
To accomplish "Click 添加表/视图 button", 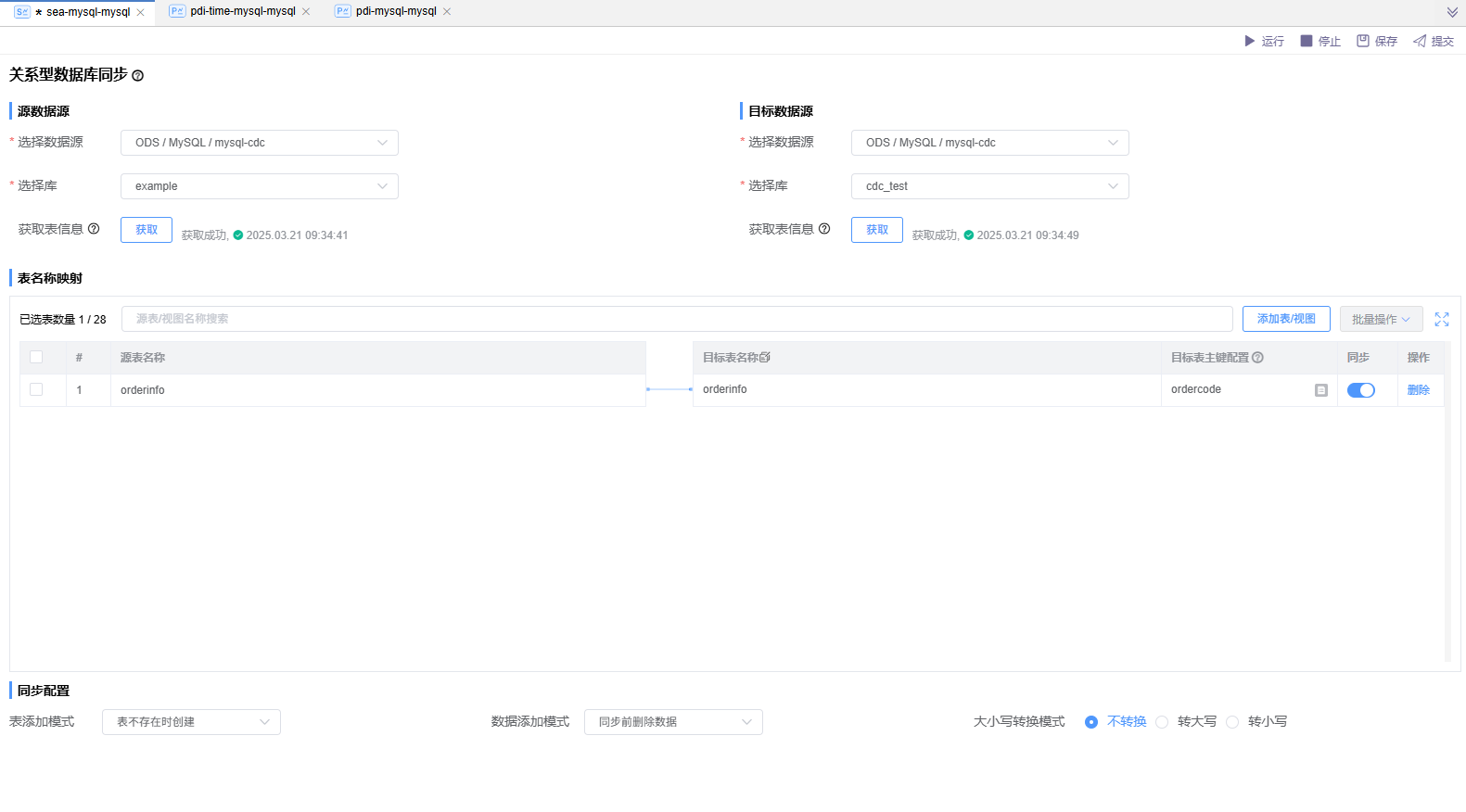I will [1285, 319].
